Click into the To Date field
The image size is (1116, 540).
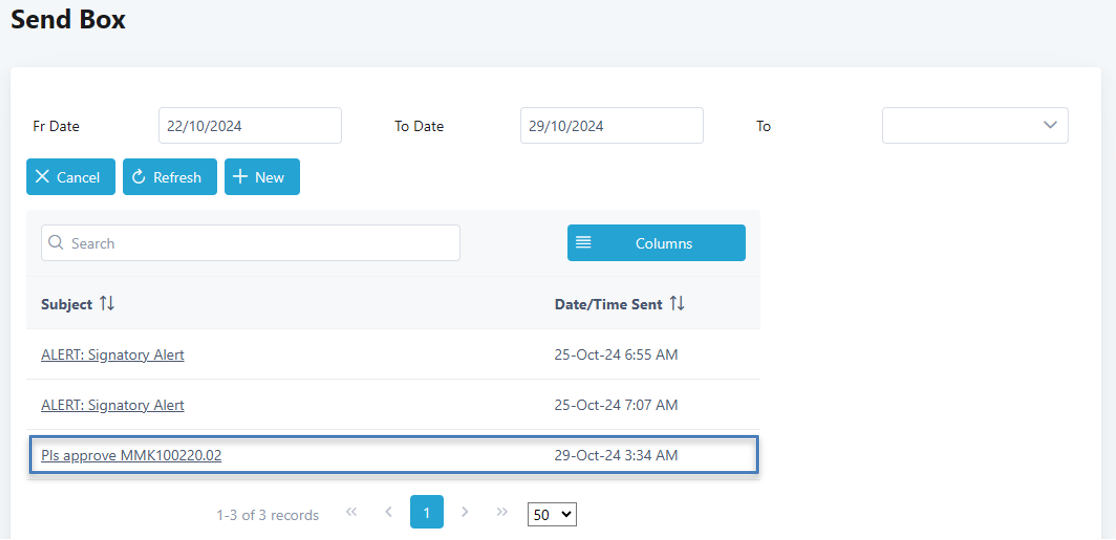coord(611,126)
